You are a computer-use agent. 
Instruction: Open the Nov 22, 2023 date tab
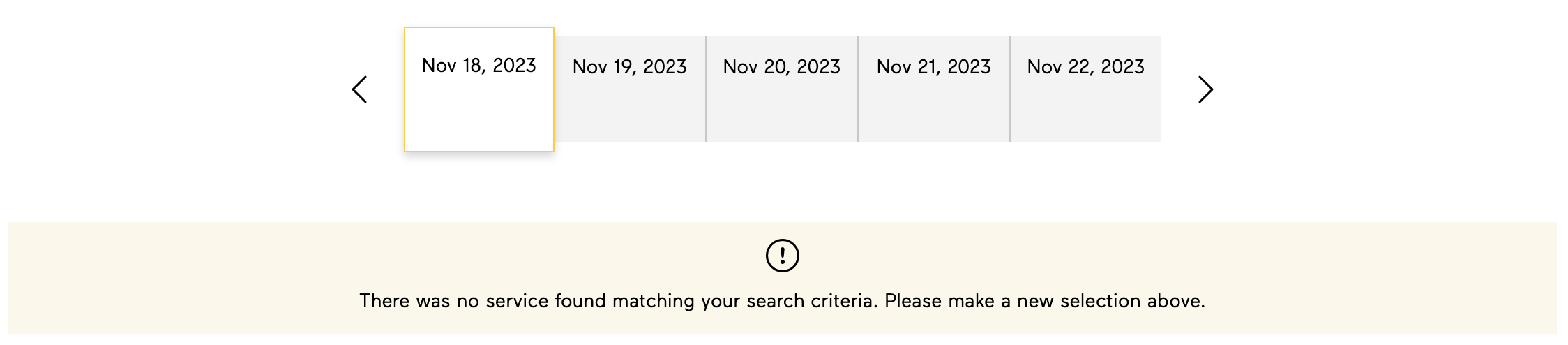click(1086, 89)
